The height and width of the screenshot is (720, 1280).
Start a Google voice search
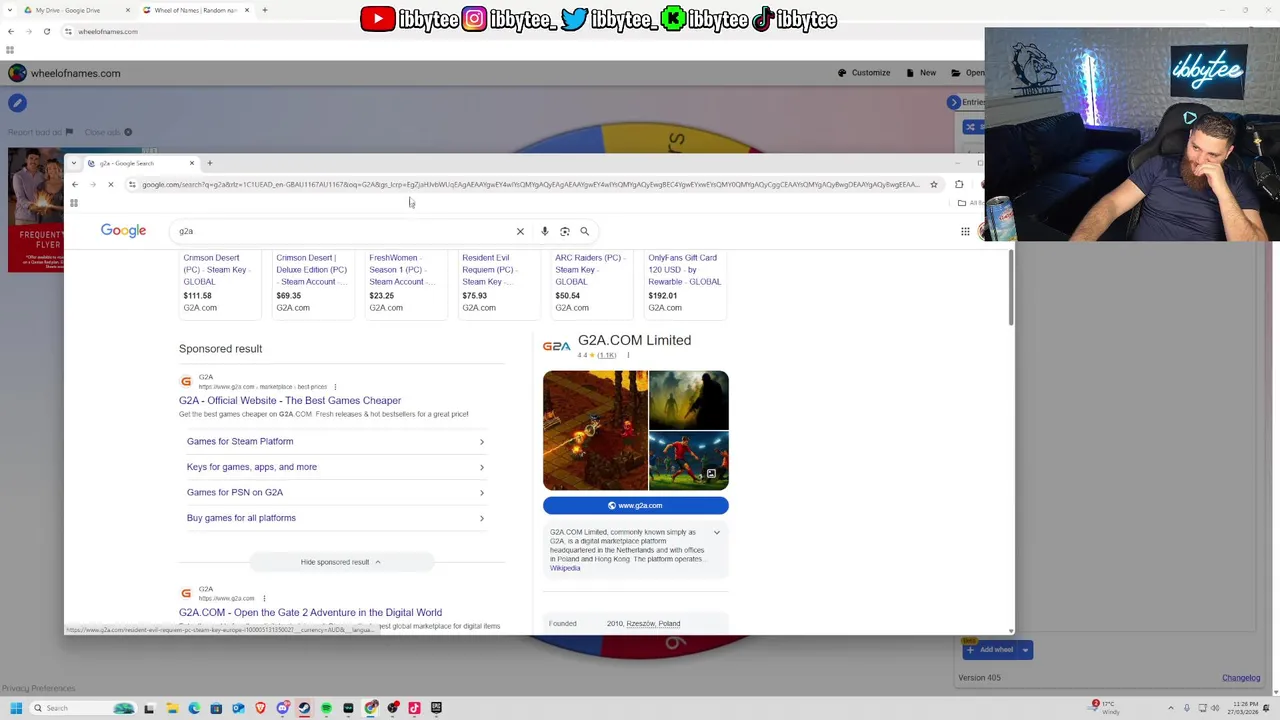pyautogui.click(x=545, y=231)
